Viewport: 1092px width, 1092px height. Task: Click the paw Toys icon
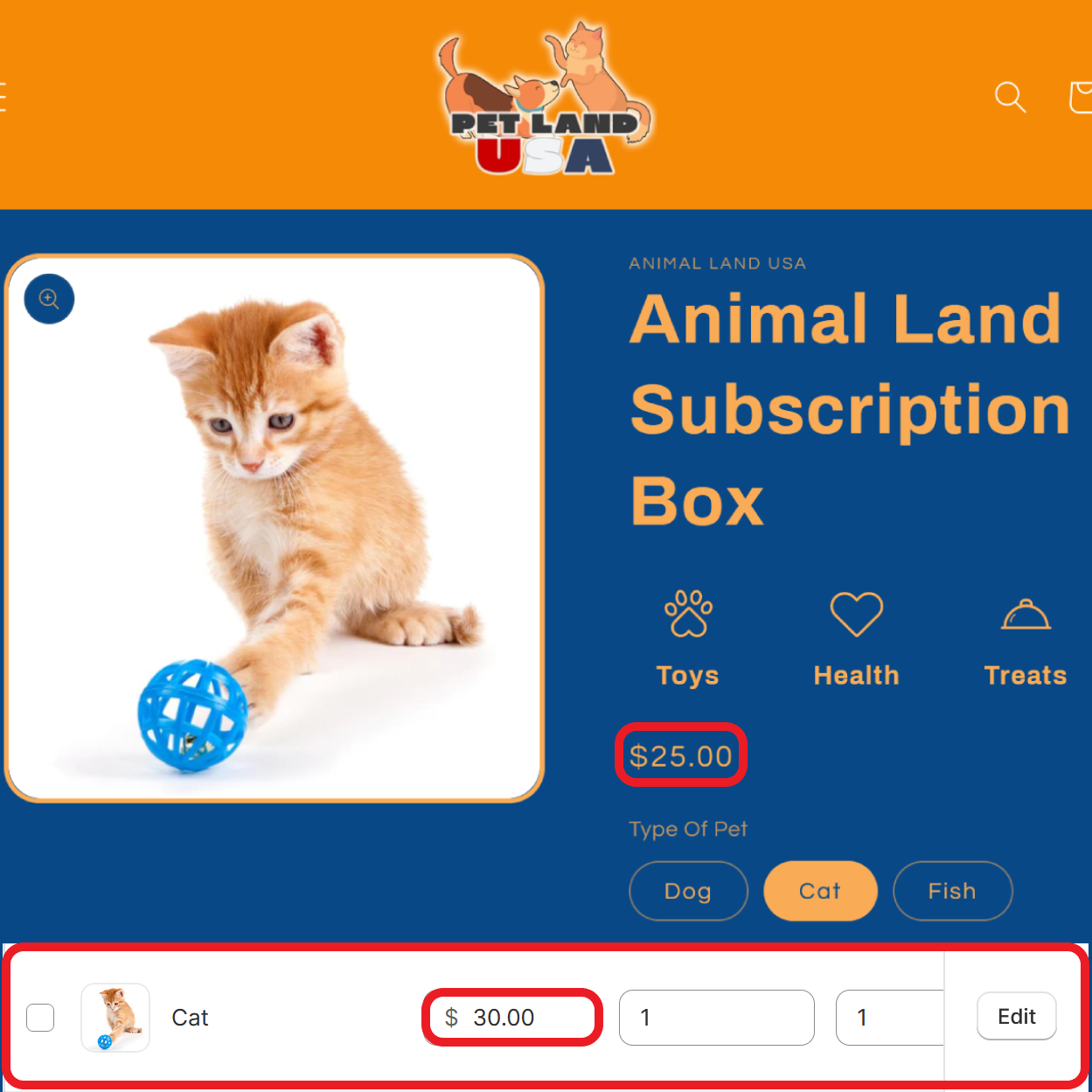[x=688, y=614]
